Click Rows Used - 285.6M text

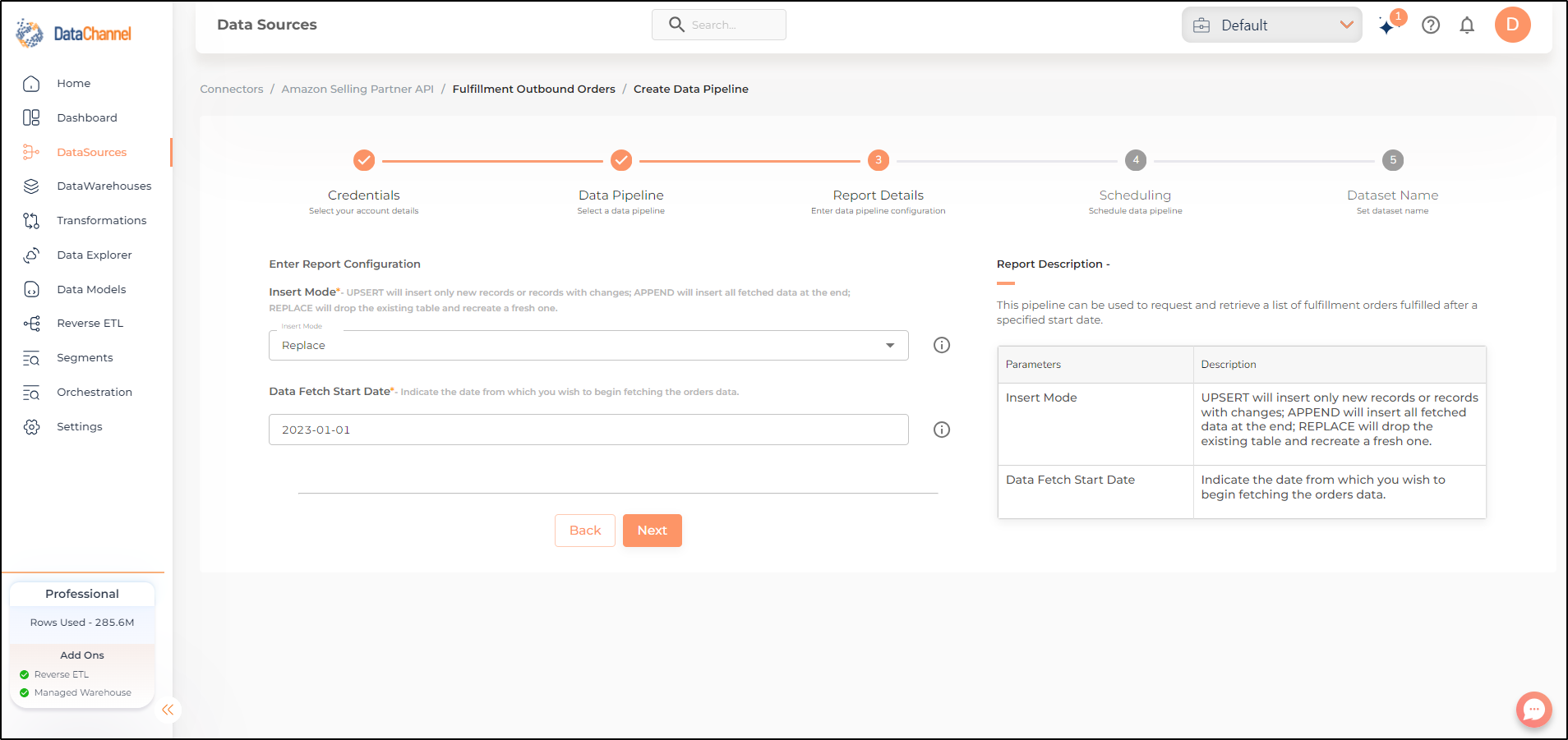tap(82, 623)
